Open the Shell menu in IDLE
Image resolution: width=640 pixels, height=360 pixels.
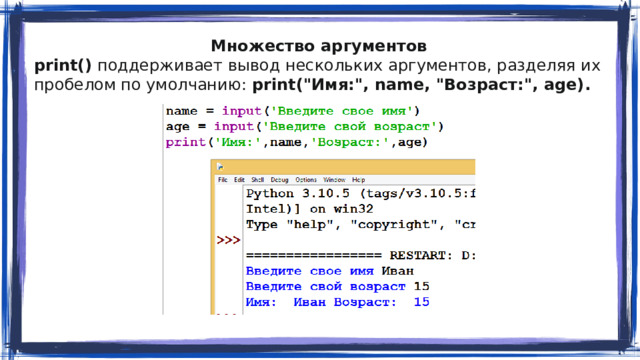[258, 180]
